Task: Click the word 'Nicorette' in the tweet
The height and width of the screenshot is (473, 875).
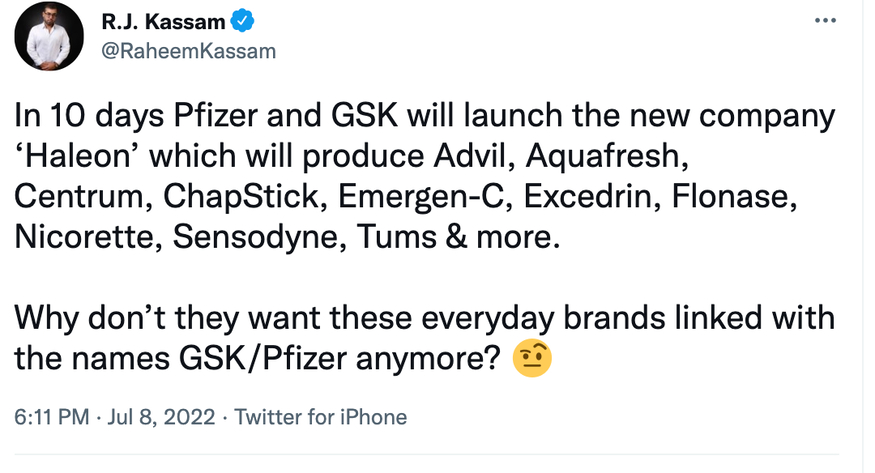Action: (x=83, y=236)
